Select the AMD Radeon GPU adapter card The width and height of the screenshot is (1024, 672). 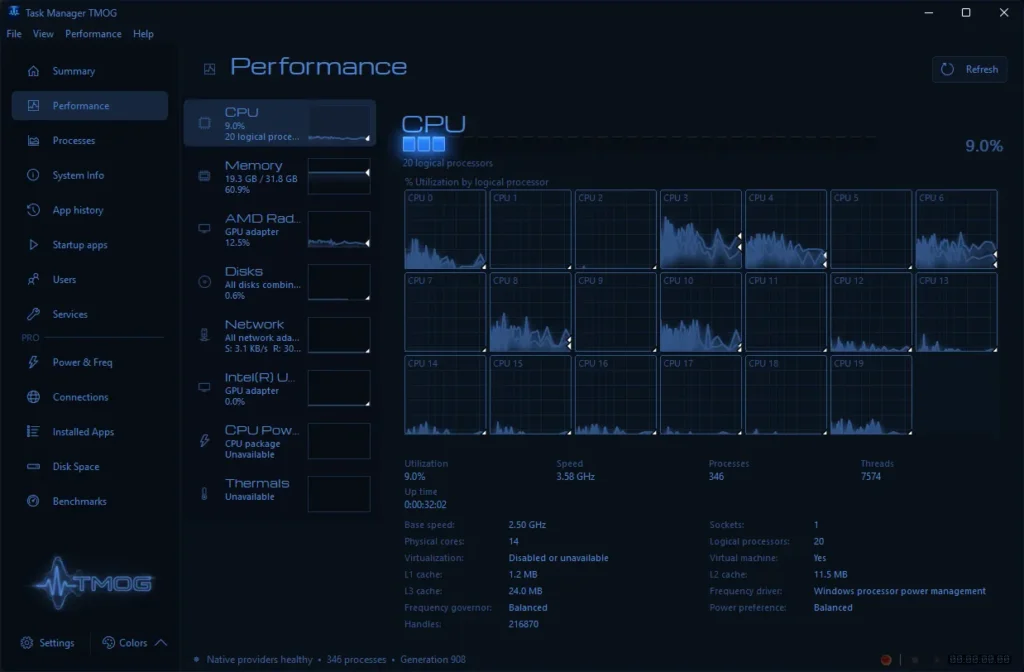point(280,229)
